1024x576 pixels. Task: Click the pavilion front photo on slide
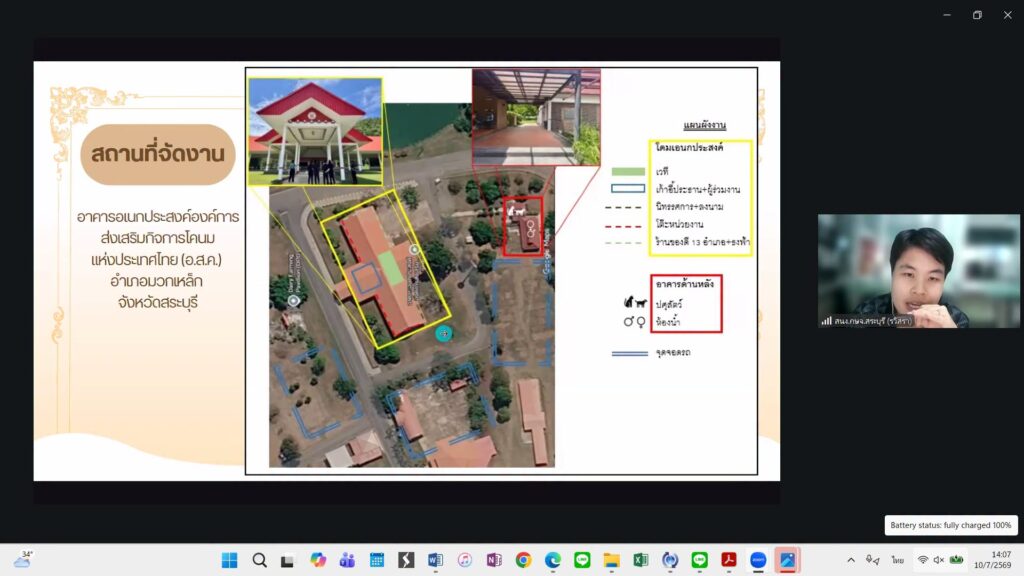315,131
